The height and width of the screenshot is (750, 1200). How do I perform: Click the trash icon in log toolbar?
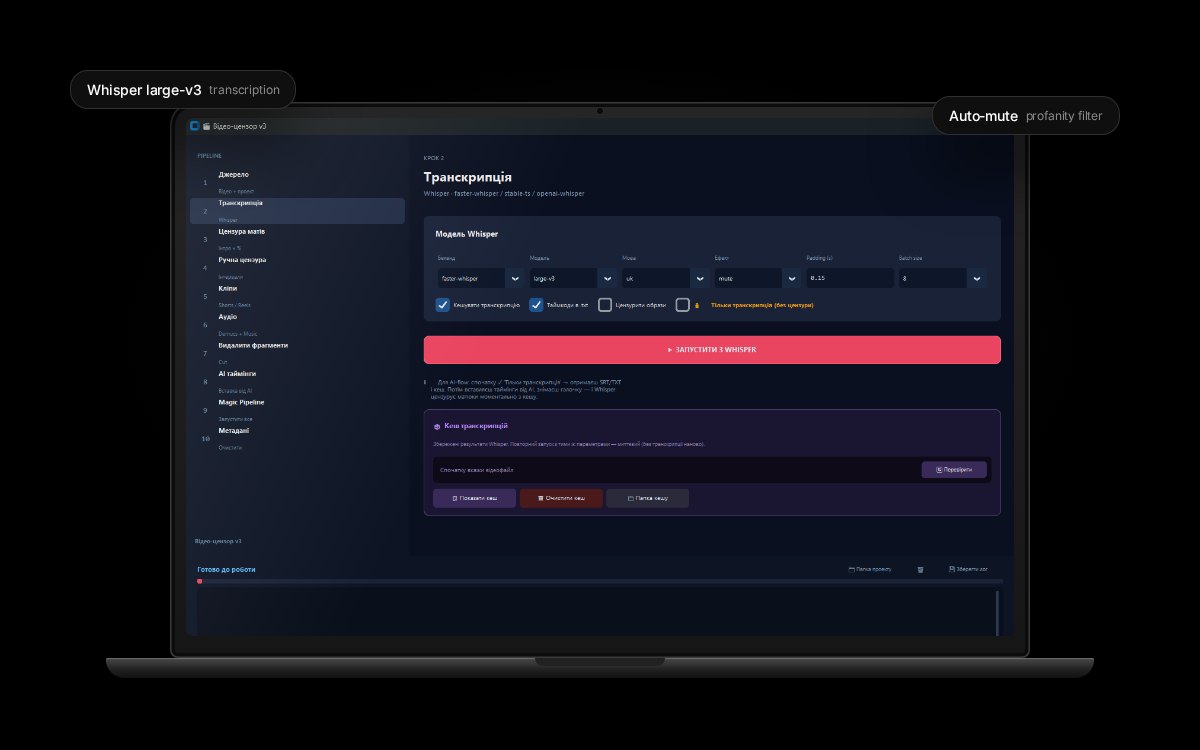pyautogui.click(x=920, y=569)
